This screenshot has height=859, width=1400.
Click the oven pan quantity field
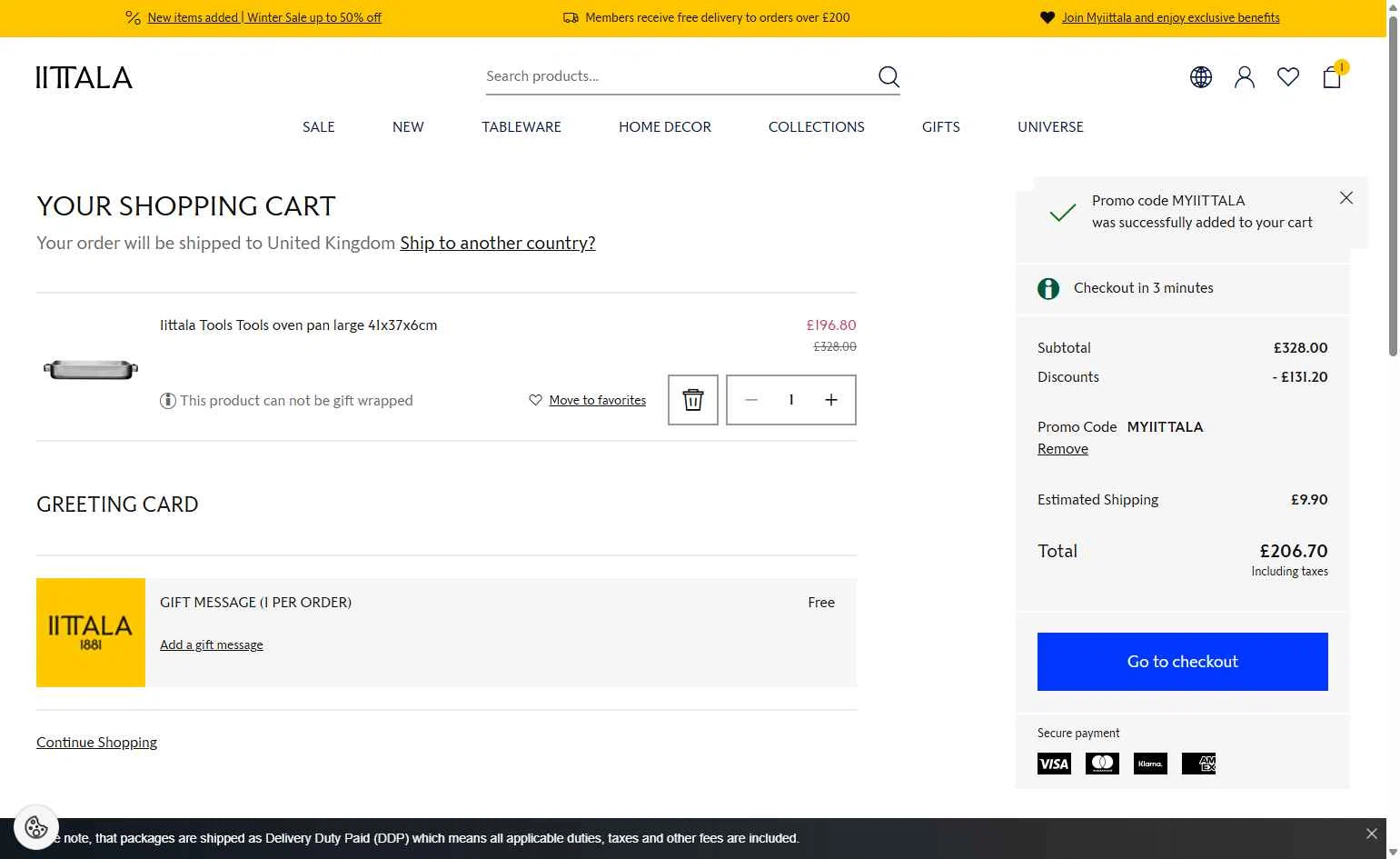coord(791,400)
